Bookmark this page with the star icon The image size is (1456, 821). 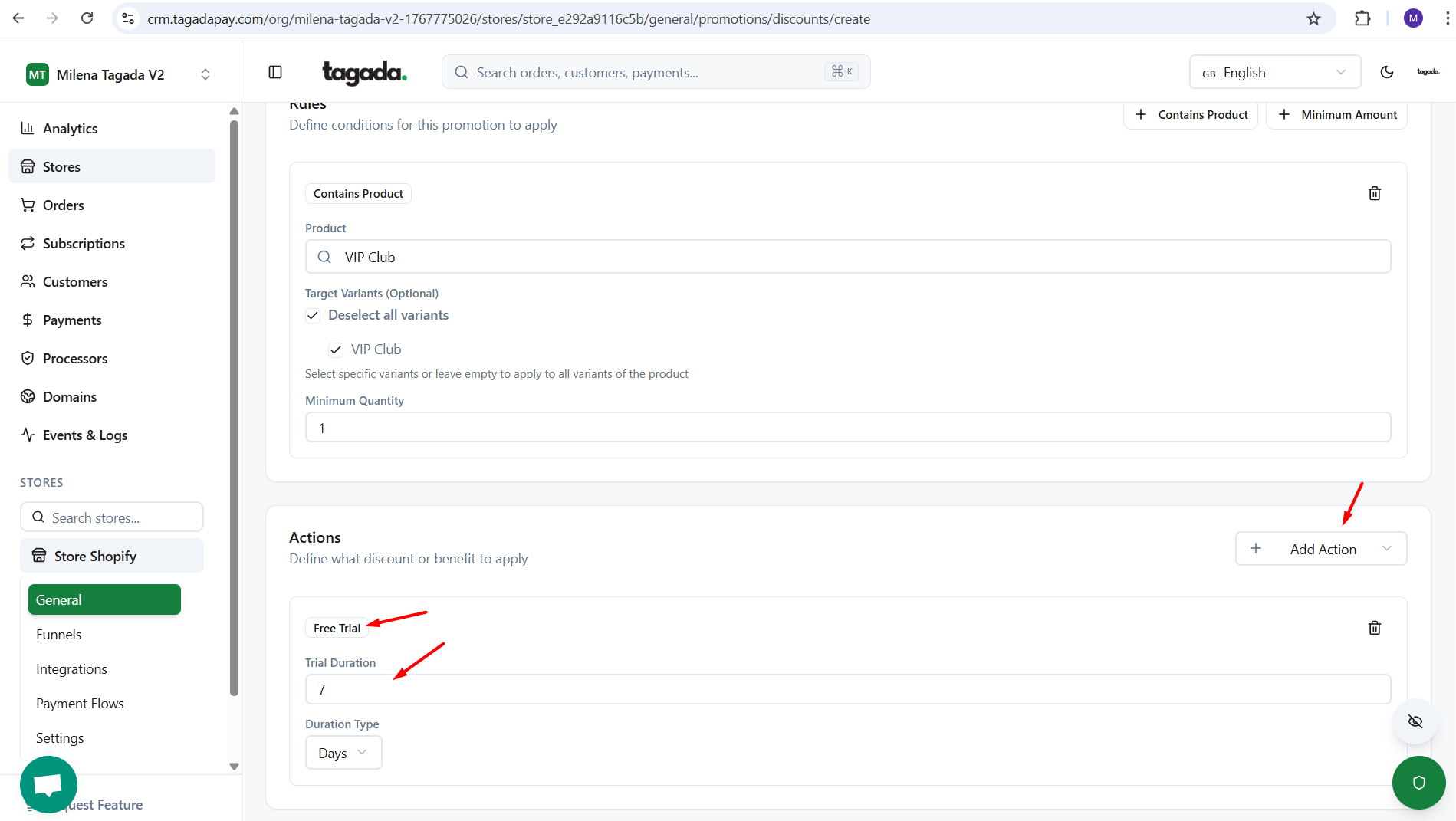tap(1313, 19)
